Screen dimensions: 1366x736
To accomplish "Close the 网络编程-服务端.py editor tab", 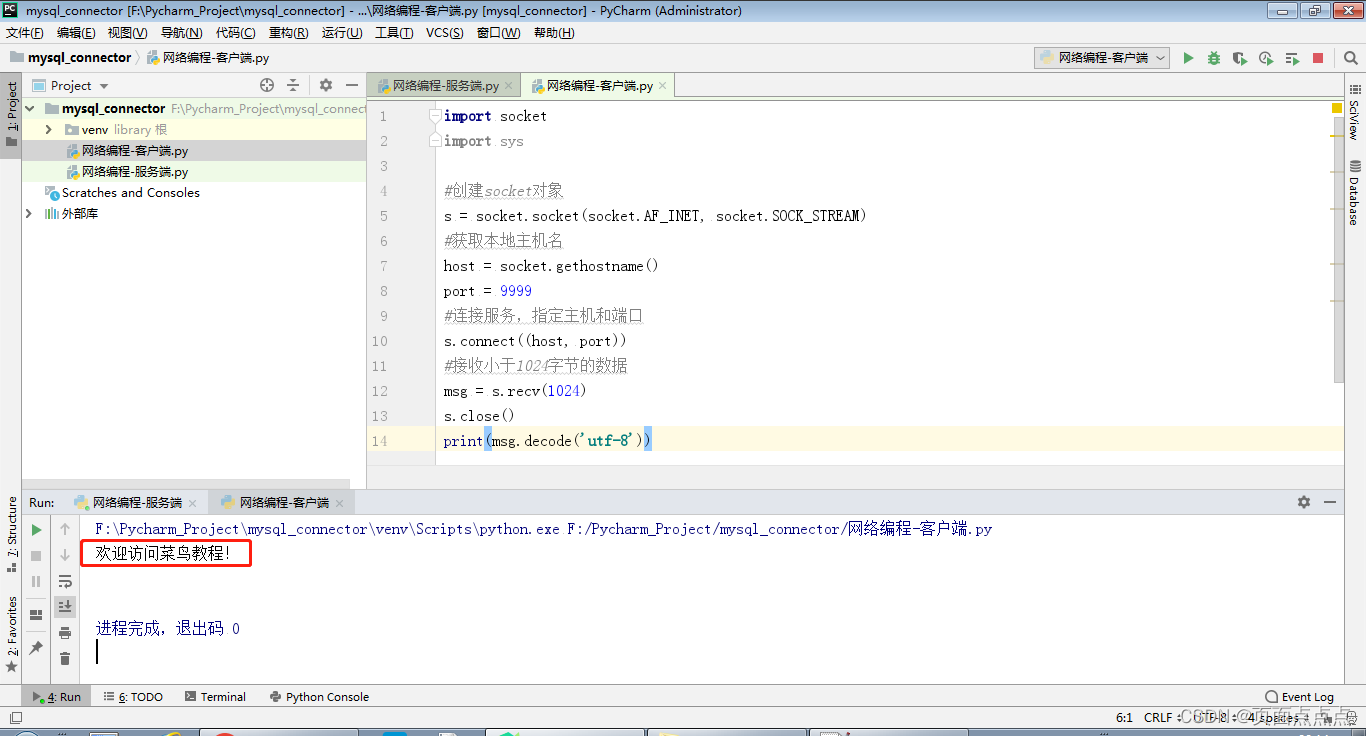I will pyautogui.click(x=509, y=86).
